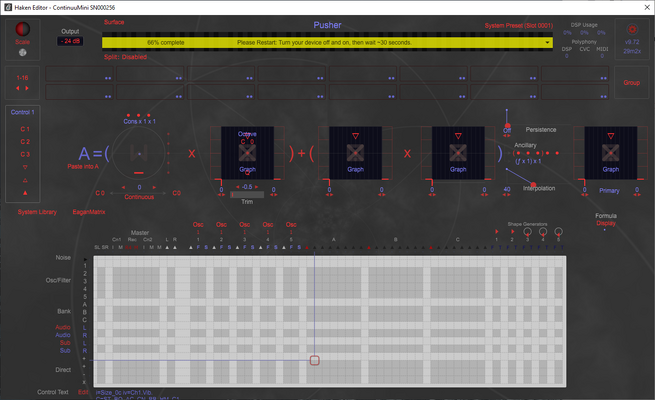Toggle the Surface display label
Viewport: 655px width, 400px height.
click(114, 22)
